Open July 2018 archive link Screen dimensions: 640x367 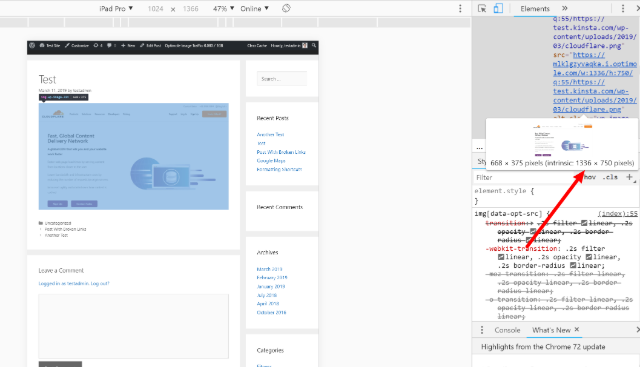point(267,295)
